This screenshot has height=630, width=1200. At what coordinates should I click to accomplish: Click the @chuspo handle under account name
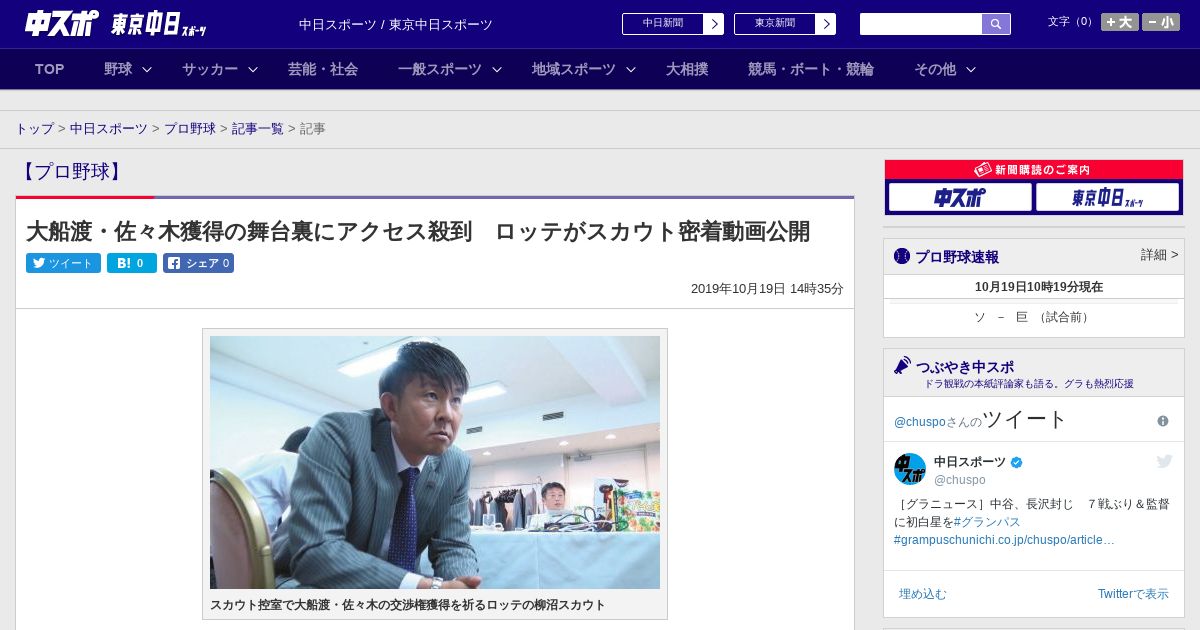pos(960,480)
